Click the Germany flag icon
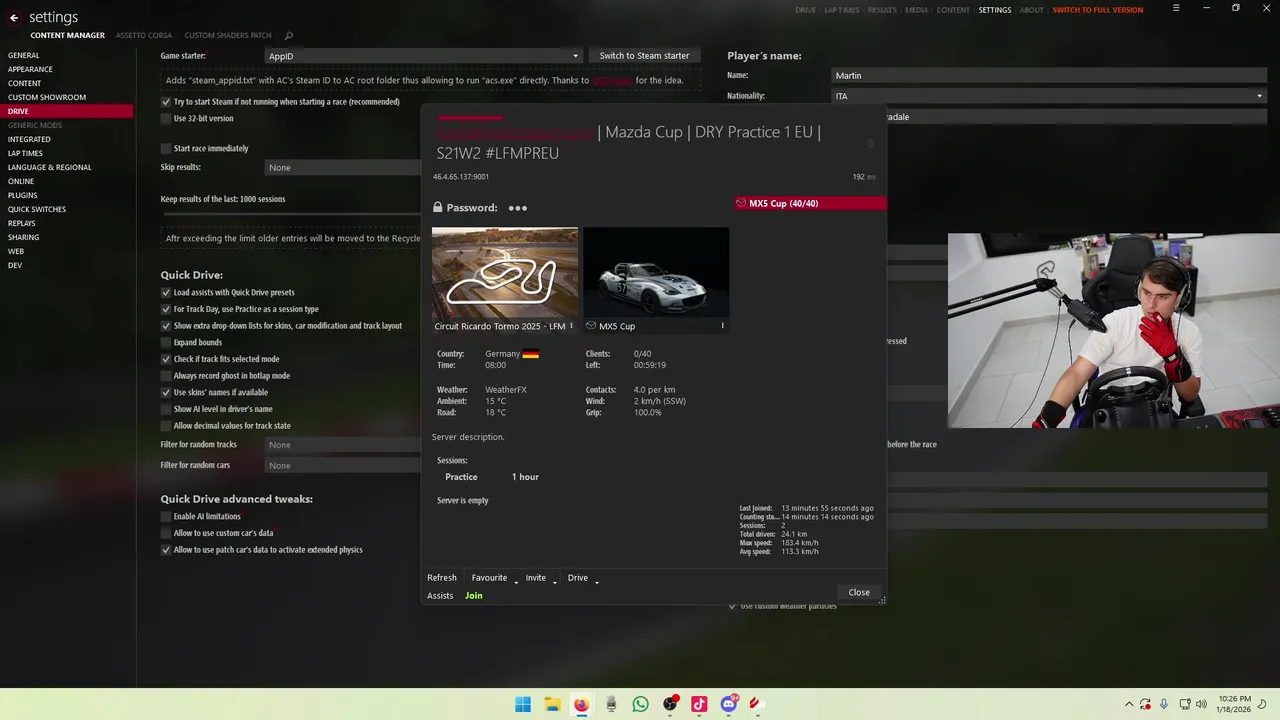This screenshot has height=720, width=1280. coord(530,354)
